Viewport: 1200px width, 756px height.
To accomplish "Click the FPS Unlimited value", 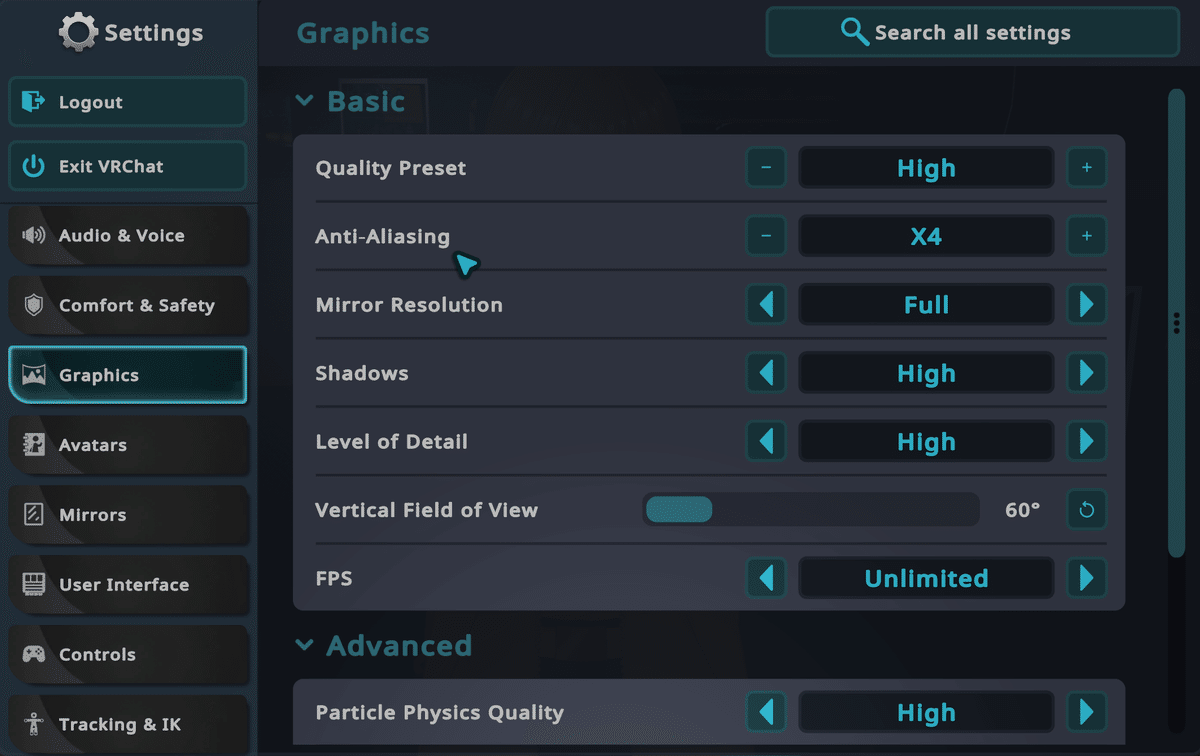I will pyautogui.click(x=926, y=578).
